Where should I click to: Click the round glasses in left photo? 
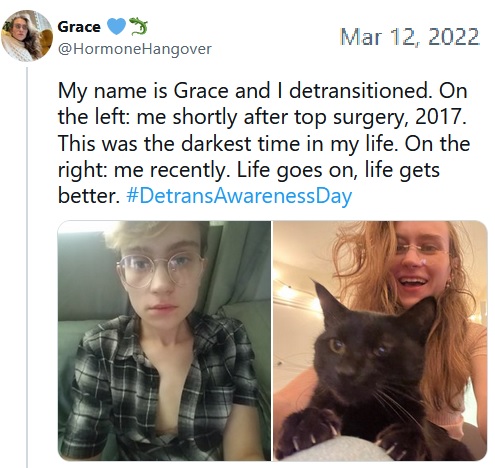click(160, 270)
